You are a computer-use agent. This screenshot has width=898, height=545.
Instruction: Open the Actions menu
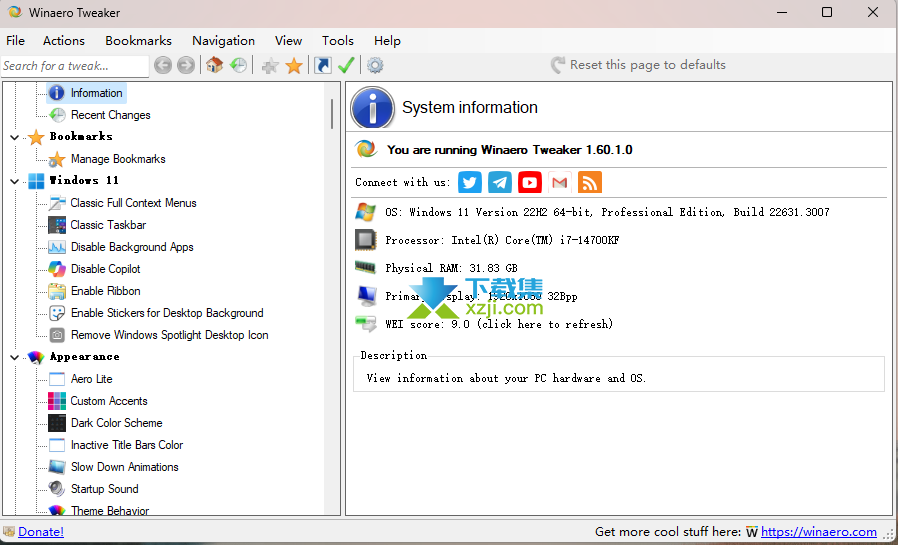[64, 41]
